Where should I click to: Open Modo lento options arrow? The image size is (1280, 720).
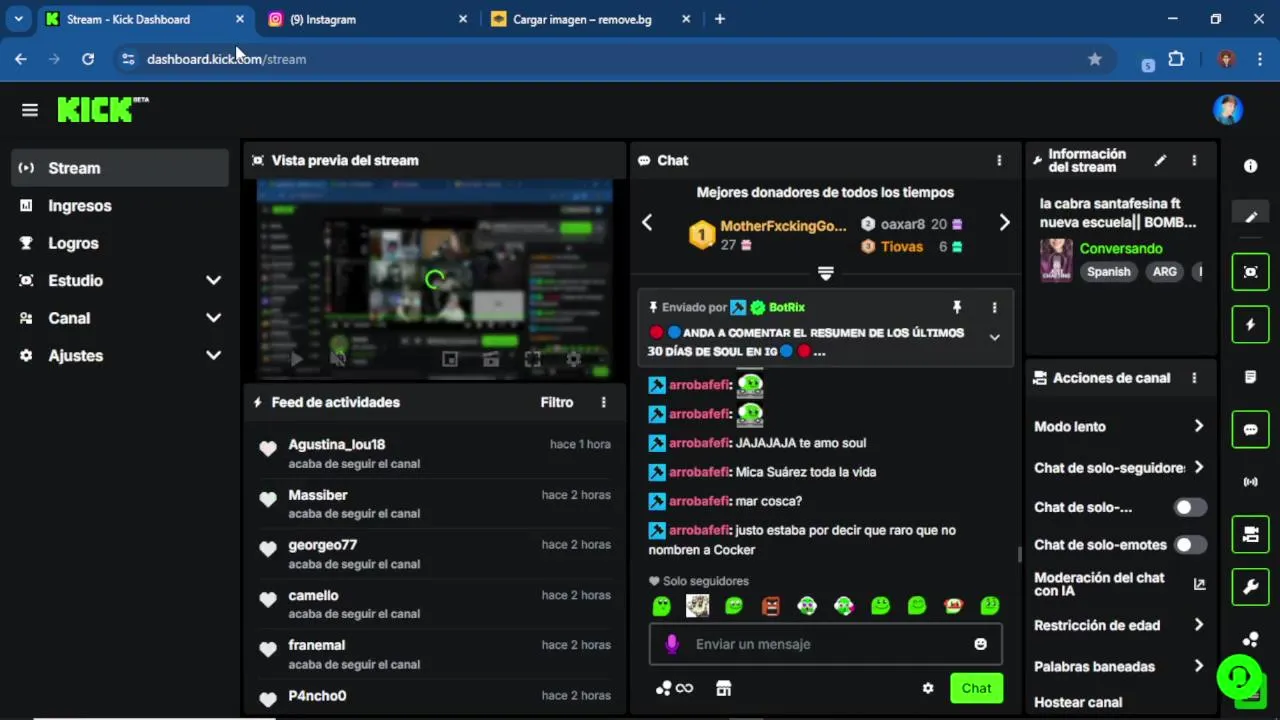coord(1198,426)
